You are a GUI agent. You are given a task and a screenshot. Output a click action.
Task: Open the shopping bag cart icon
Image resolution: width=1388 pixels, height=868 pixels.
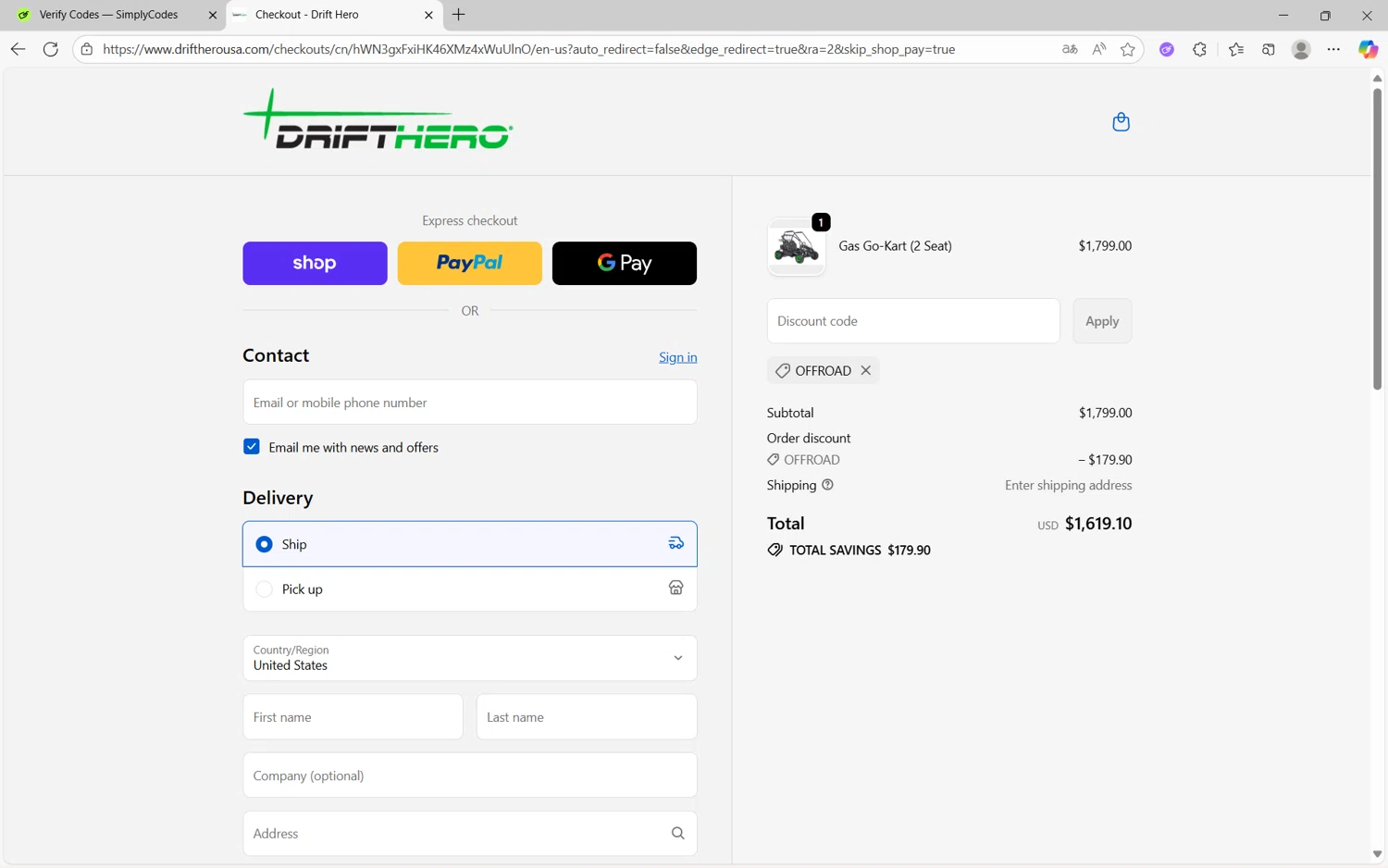click(1121, 122)
